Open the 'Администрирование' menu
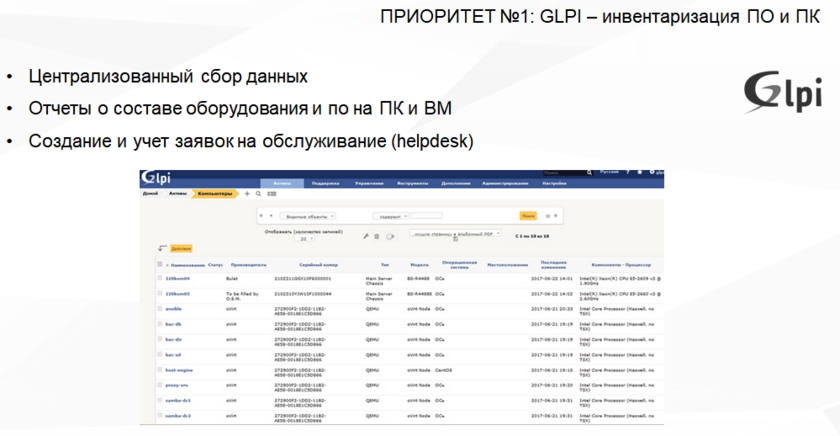Screen dimensions: 840x436 tap(504, 183)
